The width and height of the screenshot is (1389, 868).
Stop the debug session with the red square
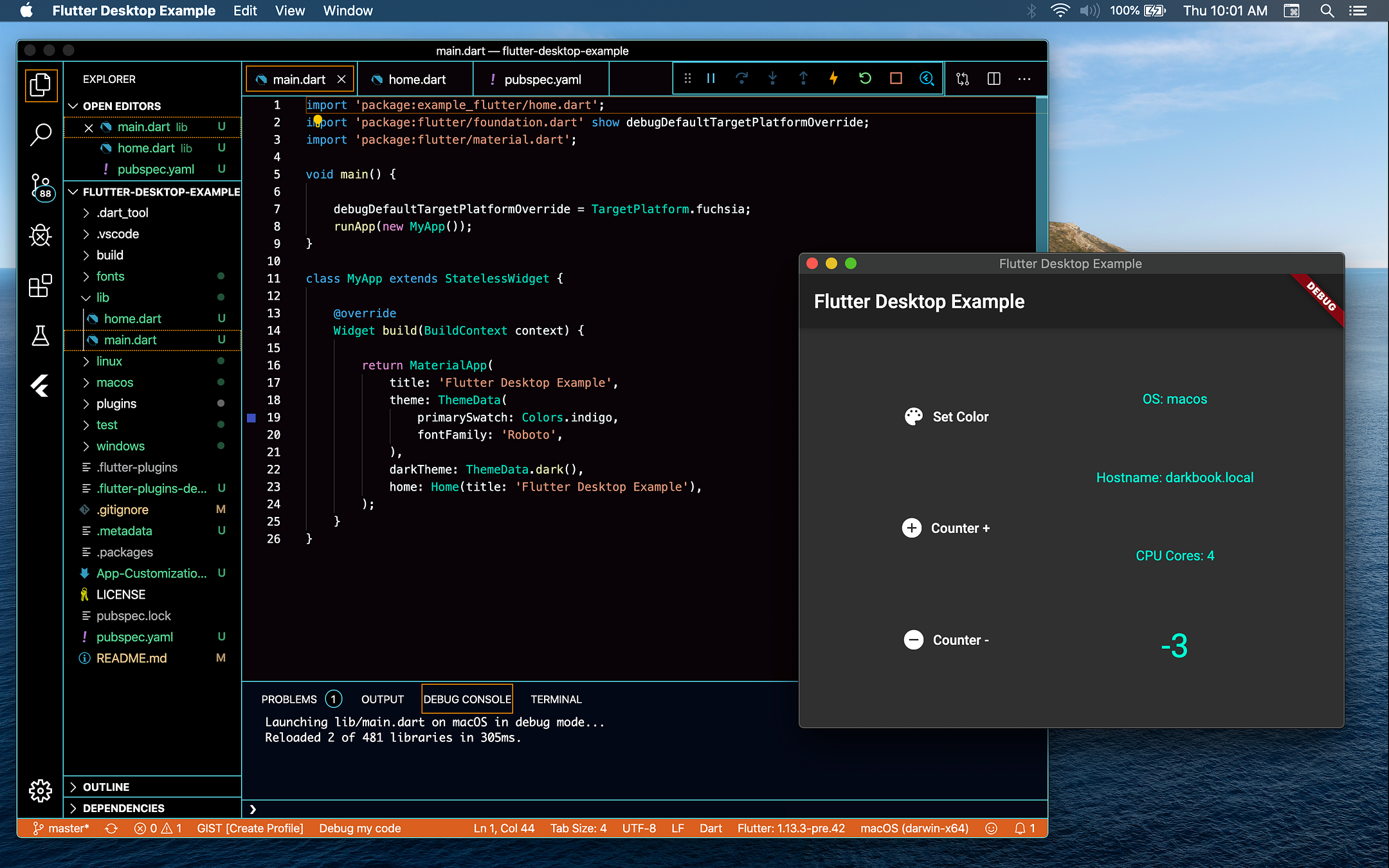click(x=895, y=78)
